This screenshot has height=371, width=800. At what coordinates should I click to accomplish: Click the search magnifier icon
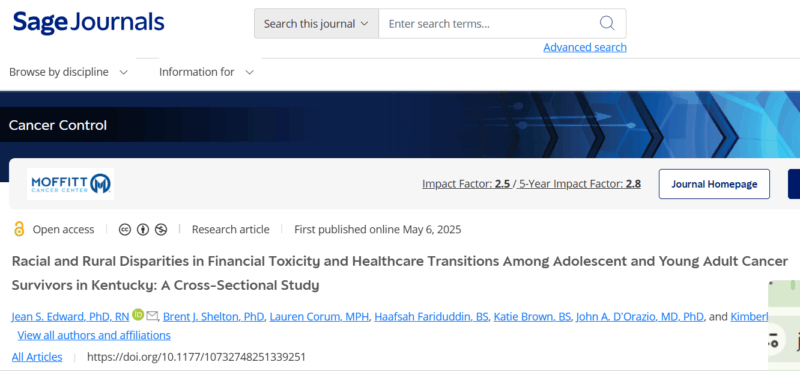(607, 23)
